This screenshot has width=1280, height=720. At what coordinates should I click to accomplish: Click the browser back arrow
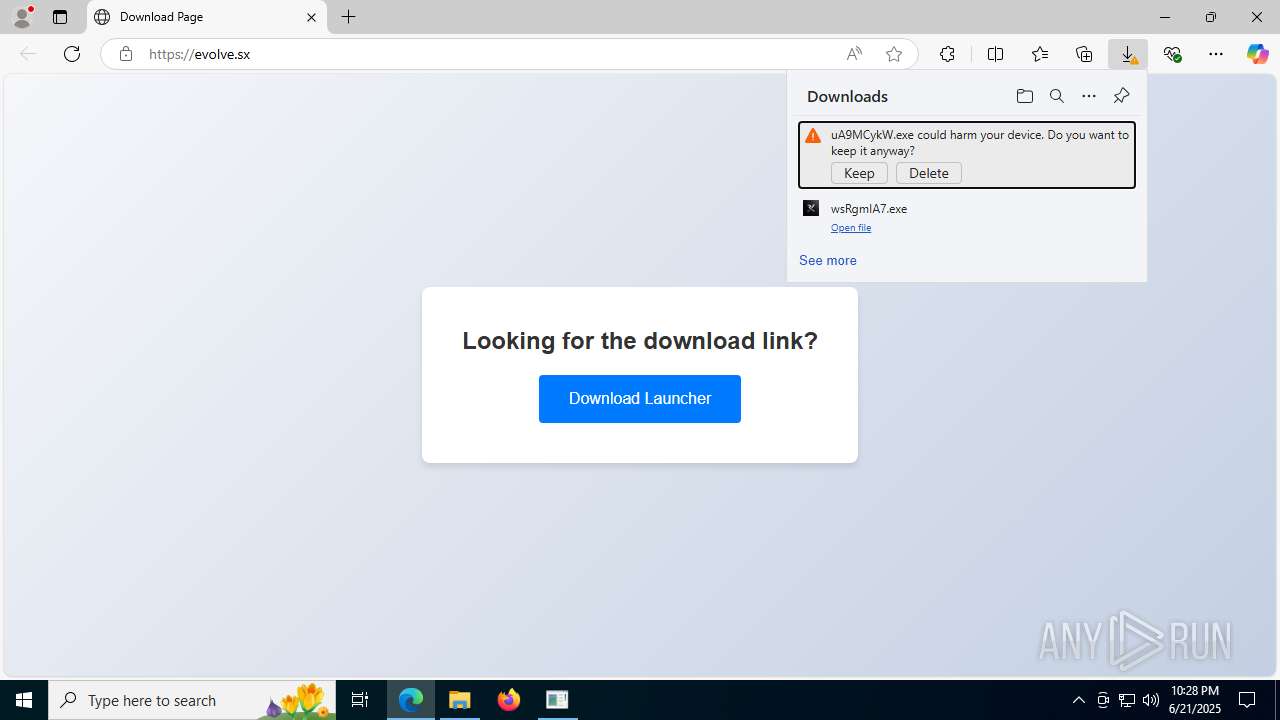(x=28, y=54)
